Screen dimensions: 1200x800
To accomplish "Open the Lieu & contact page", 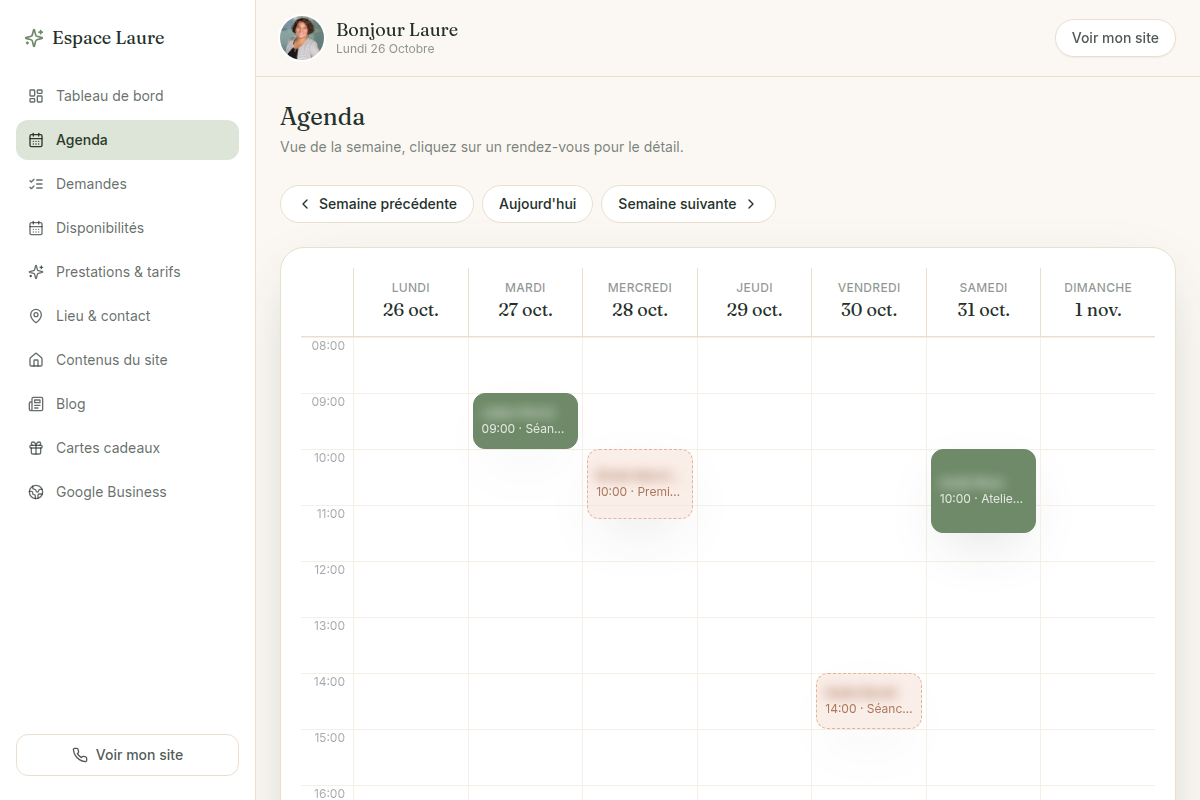I will tap(127, 316).
